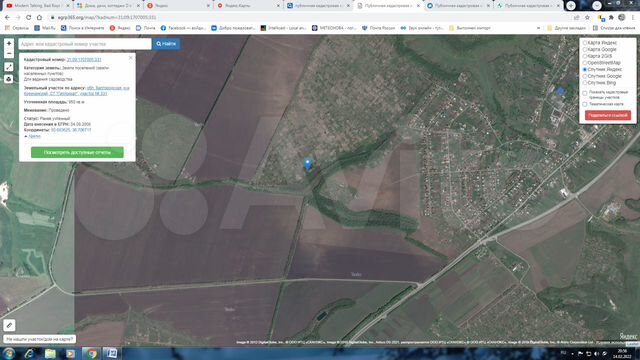640x360 pixels.
Task: Click the ruler icon at bottom left
Action: click(x=9, y=325)
